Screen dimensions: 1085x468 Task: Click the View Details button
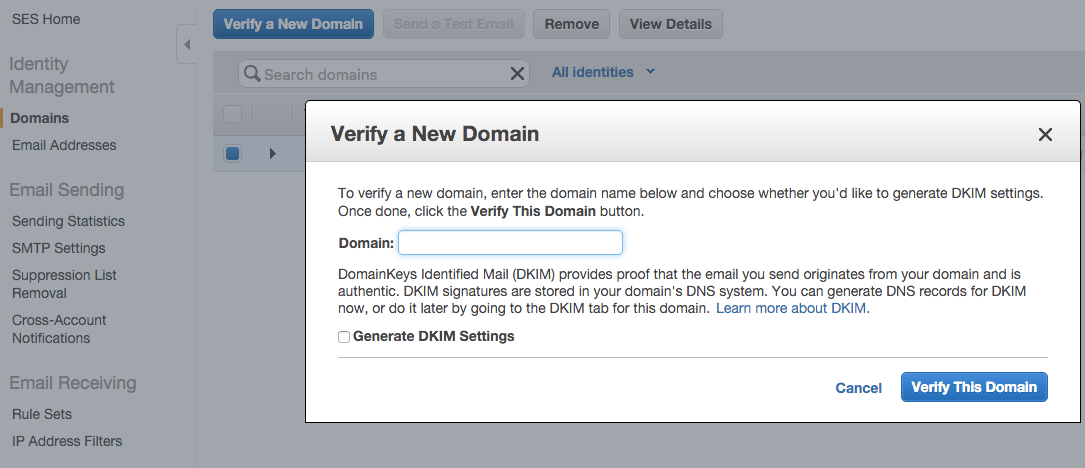click(671, 24)
